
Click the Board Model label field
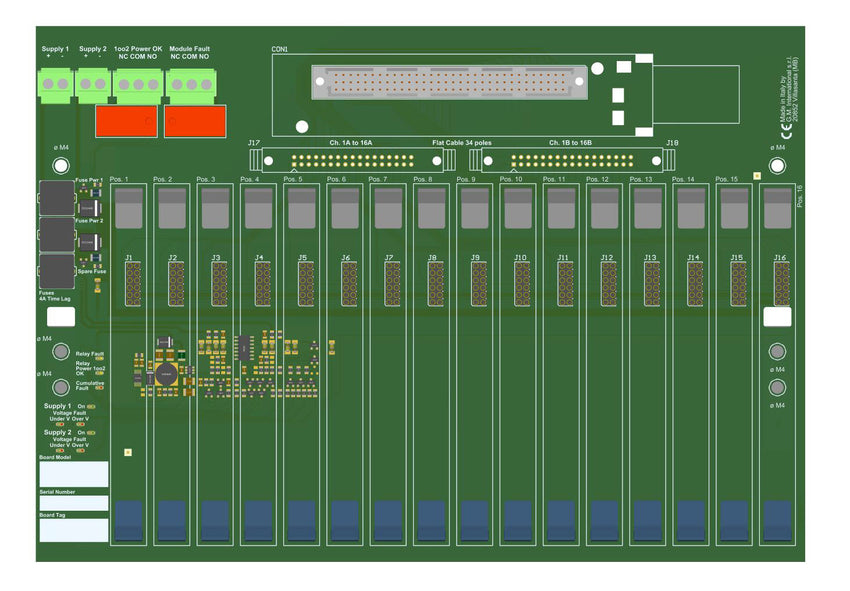pyautogui.click(x=74, y=474)
